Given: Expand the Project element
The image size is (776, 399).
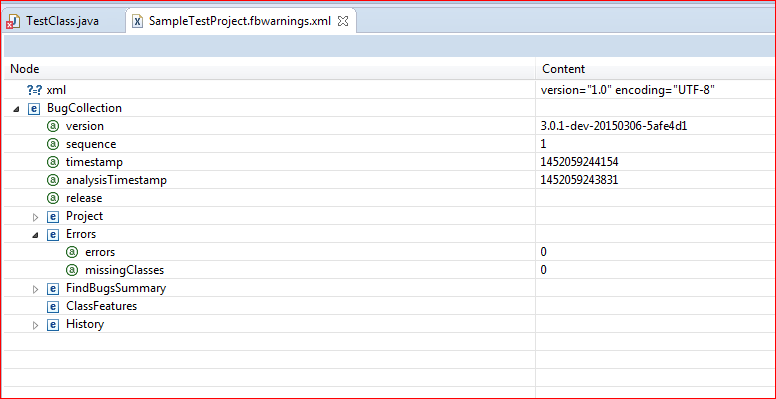Looking at the screenshot, I should click(x=35, y=216).
